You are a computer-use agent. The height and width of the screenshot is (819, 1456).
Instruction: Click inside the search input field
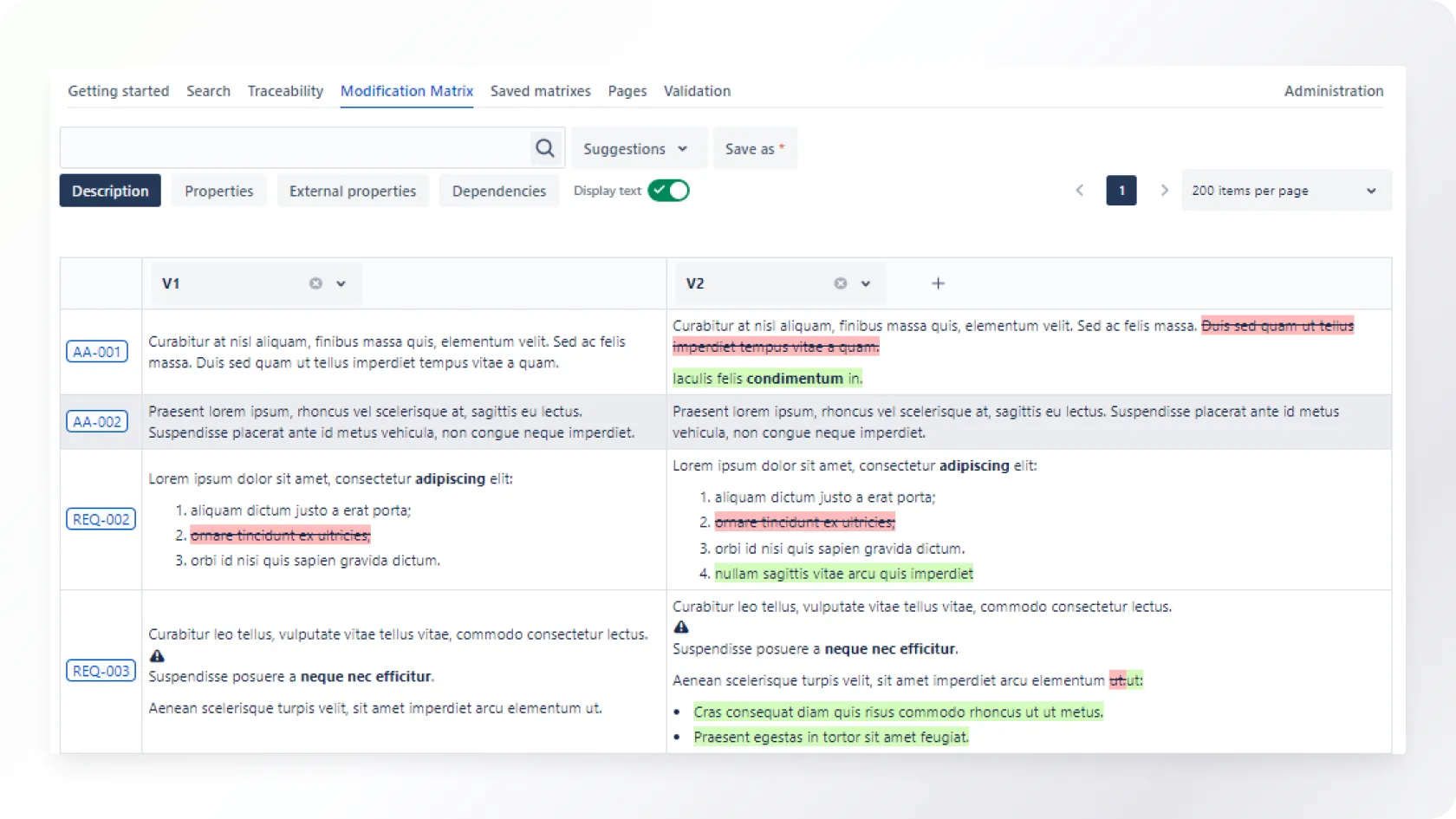(x=295, y=148)
